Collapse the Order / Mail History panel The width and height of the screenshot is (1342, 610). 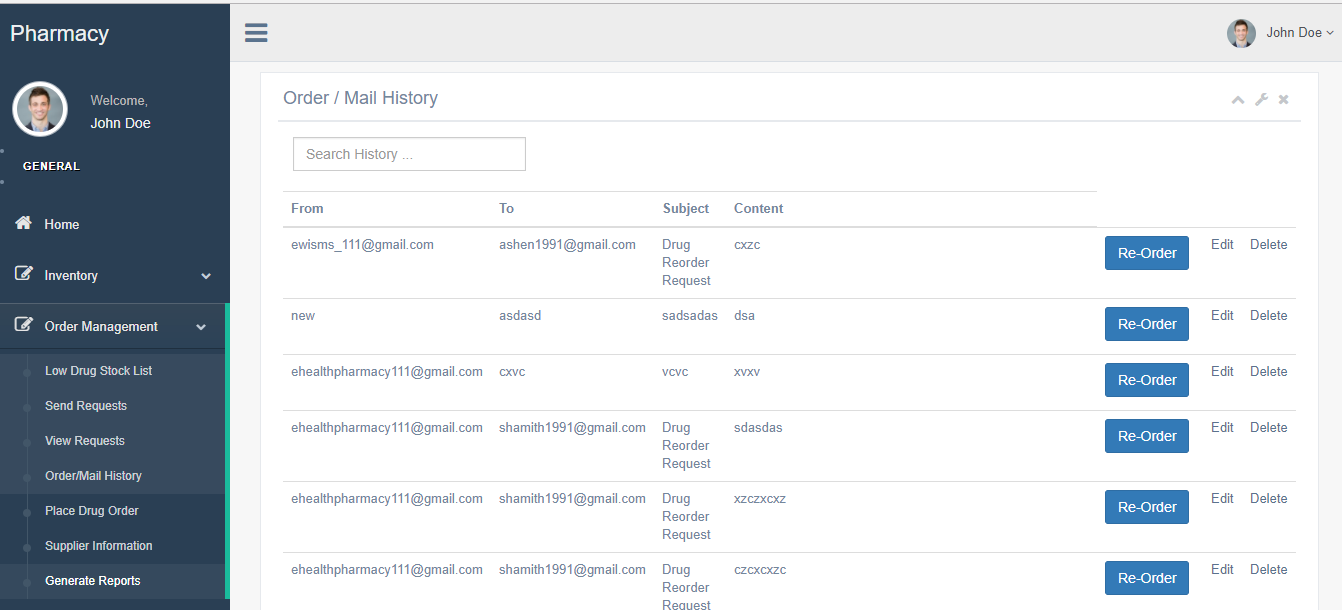1238,100
